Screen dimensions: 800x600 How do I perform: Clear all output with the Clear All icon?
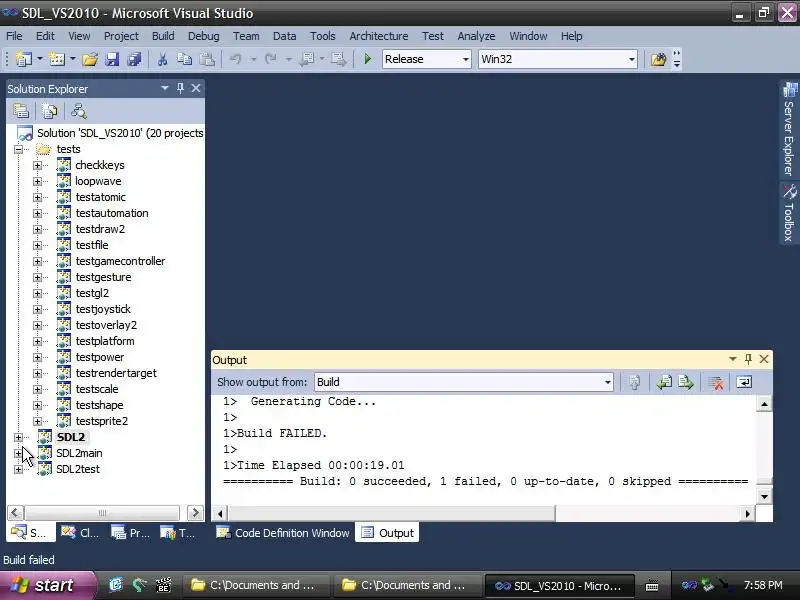[x=715, y=382]
